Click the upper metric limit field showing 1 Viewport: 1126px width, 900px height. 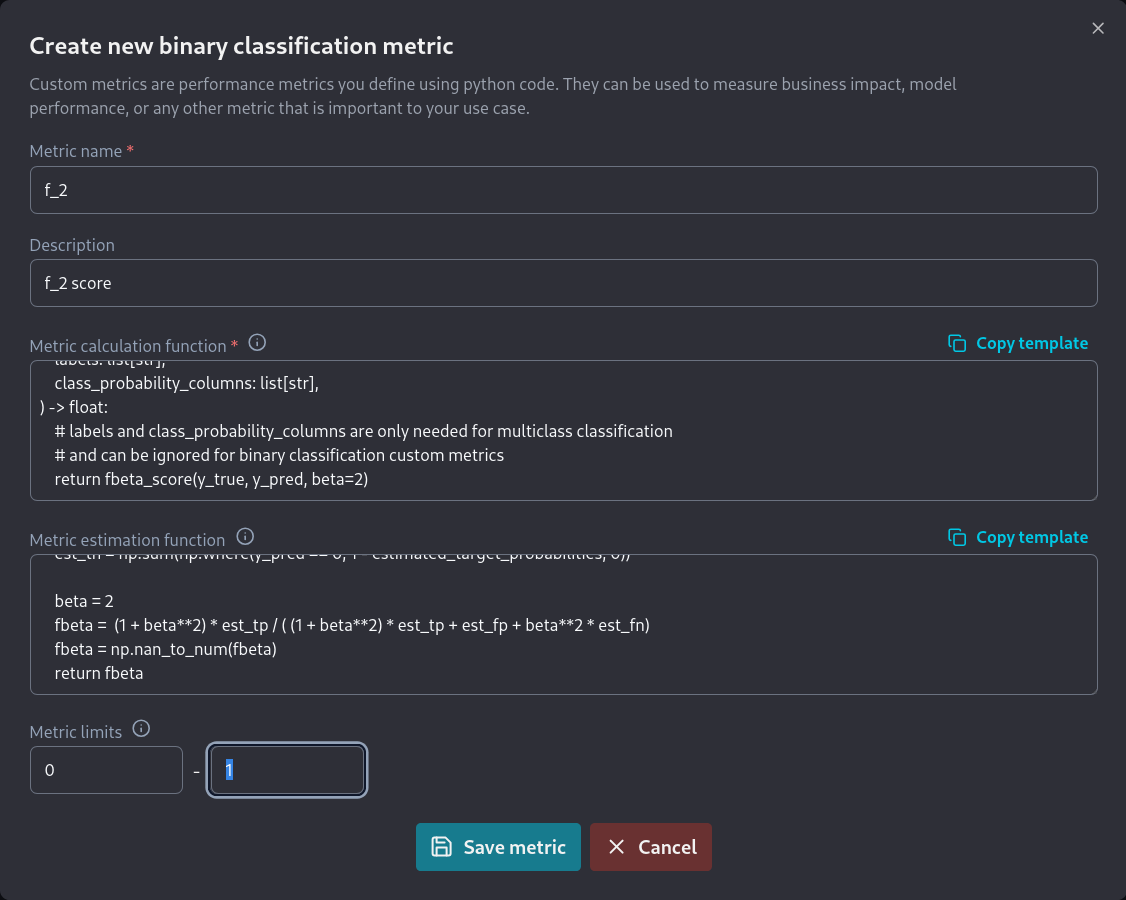pos(287,770)
